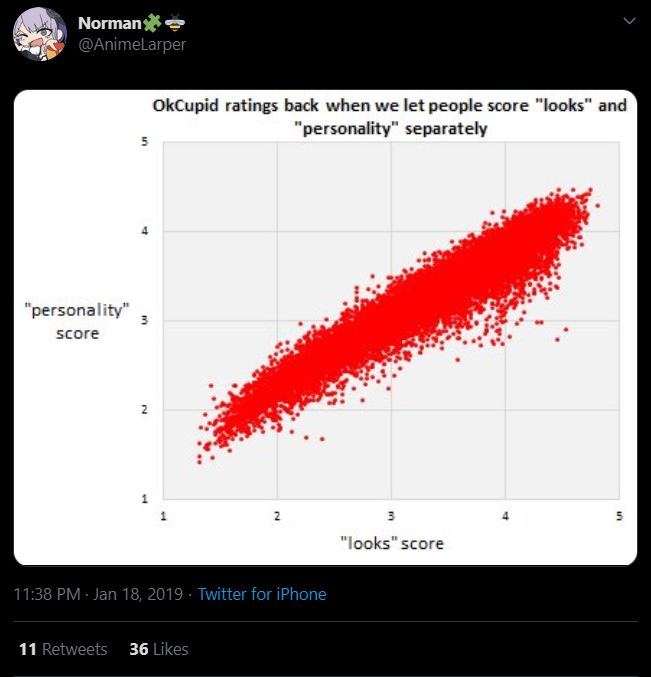Click the @AnimeLarper handle
The width and height of the screenshot is (651, 677).
pyautogui.click(x=131, y=44)
